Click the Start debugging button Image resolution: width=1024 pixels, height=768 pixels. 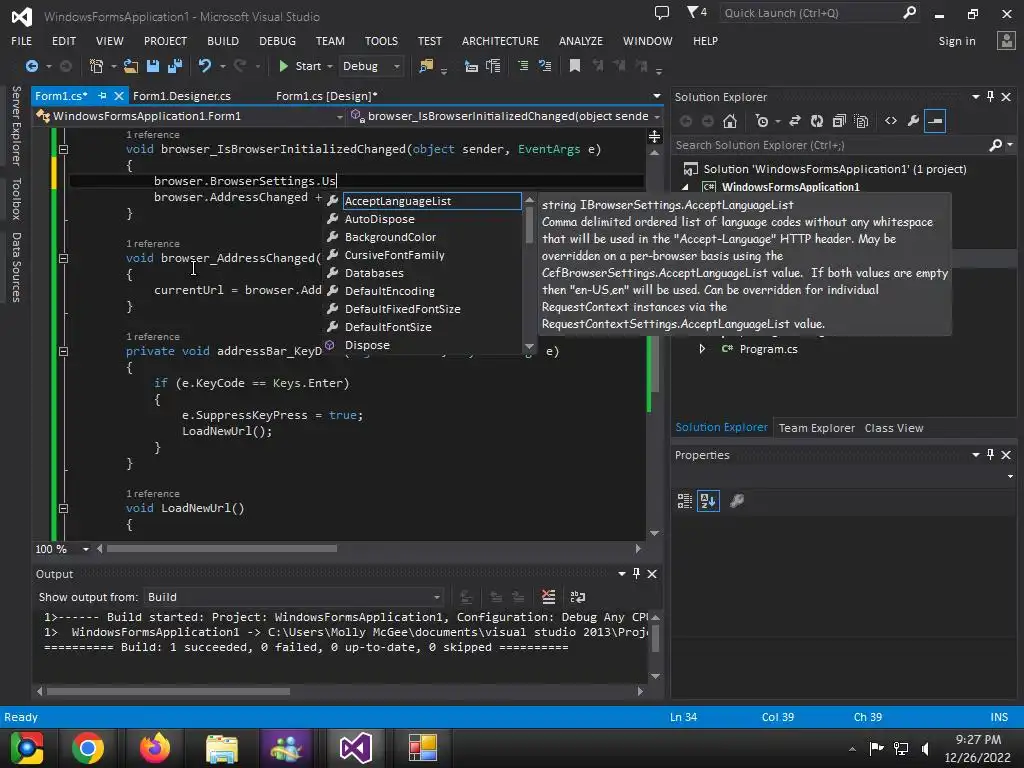(x=300, y=66)
